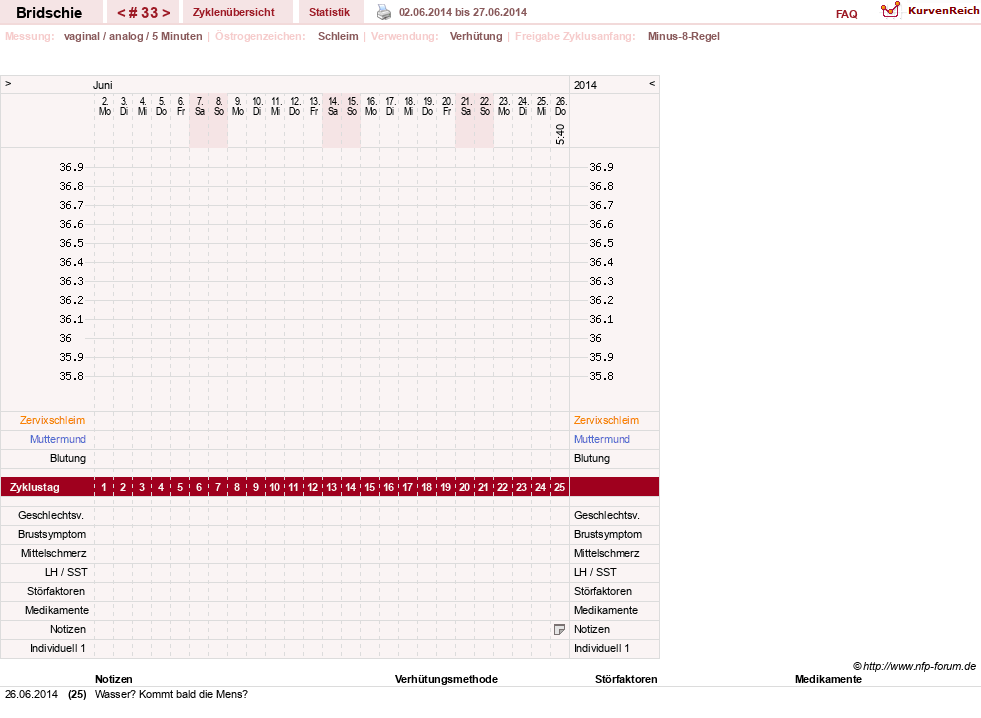The image size is (981, 718).
Task: Click 'vaginal / analog / 5 Minuten' text
Action: click(133, 36)
